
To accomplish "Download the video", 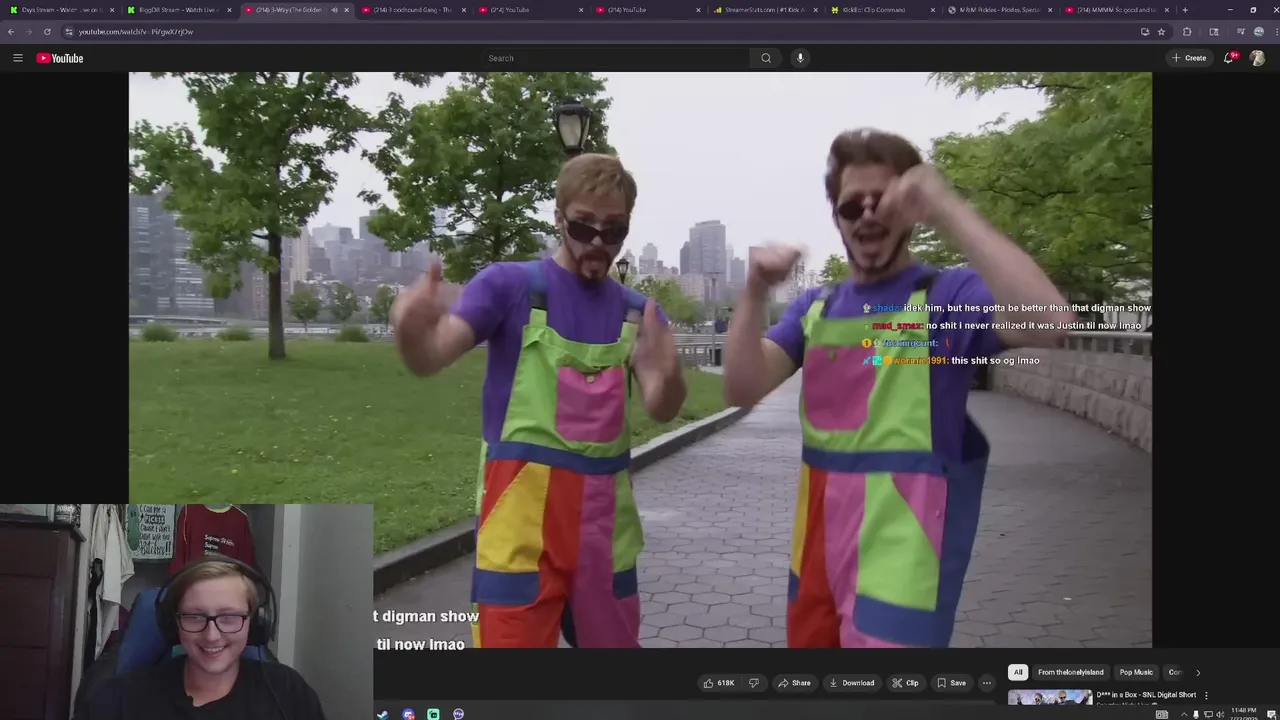I will coord(852,683).
